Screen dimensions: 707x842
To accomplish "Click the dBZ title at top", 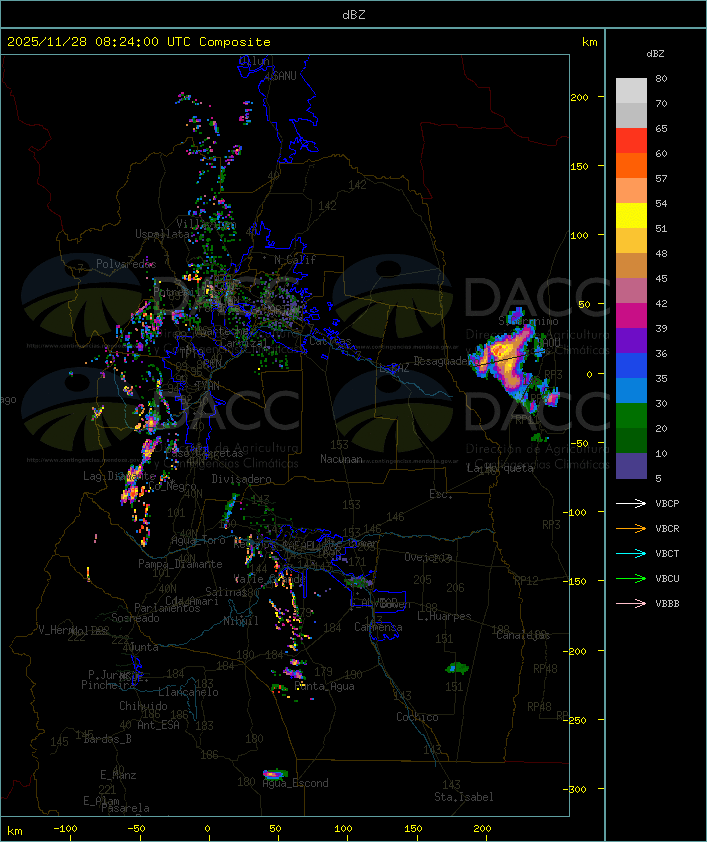I will point(354,15).
